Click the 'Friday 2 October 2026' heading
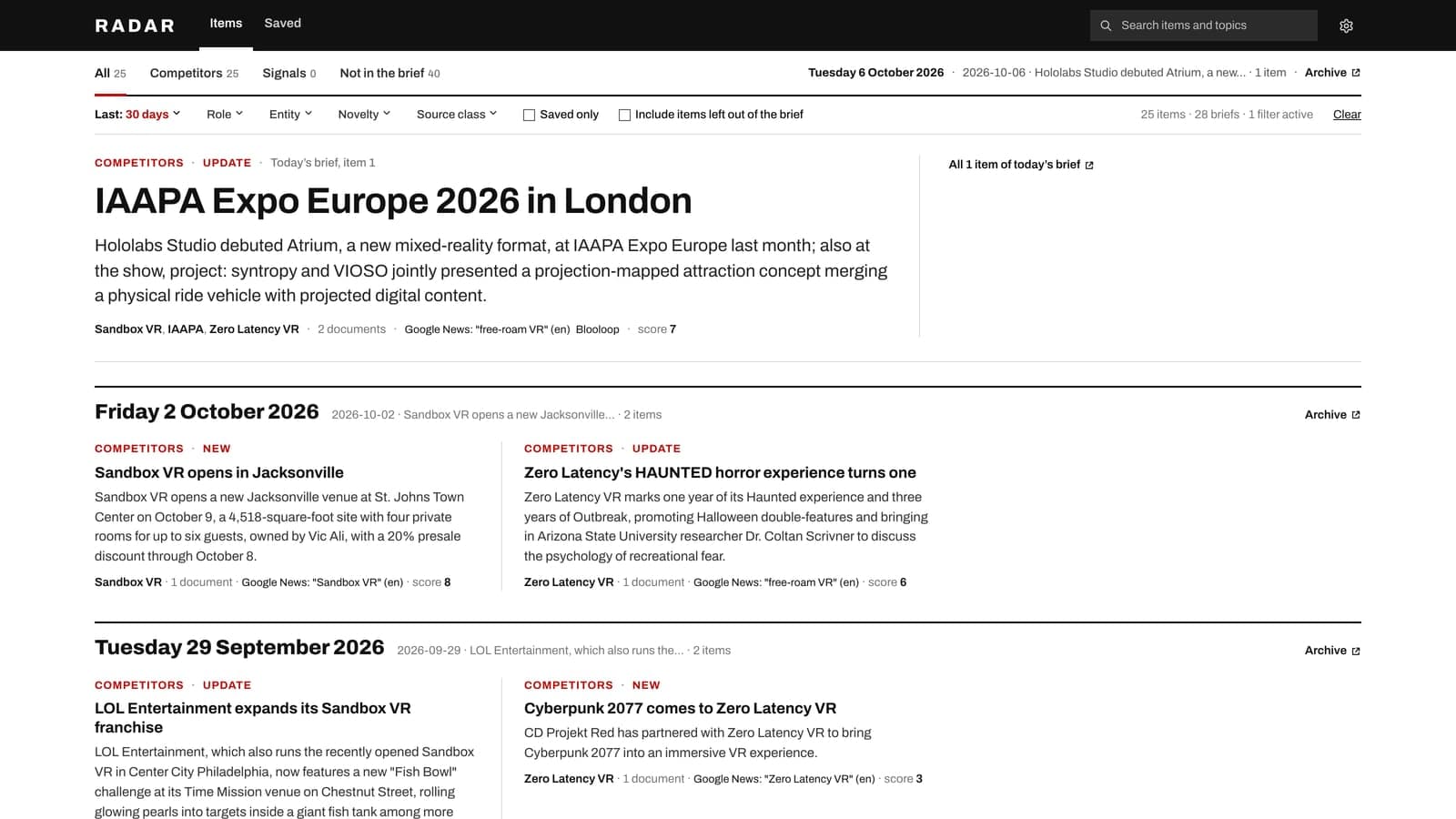This screenshot has width=1456, height=819. click(207, 412)
